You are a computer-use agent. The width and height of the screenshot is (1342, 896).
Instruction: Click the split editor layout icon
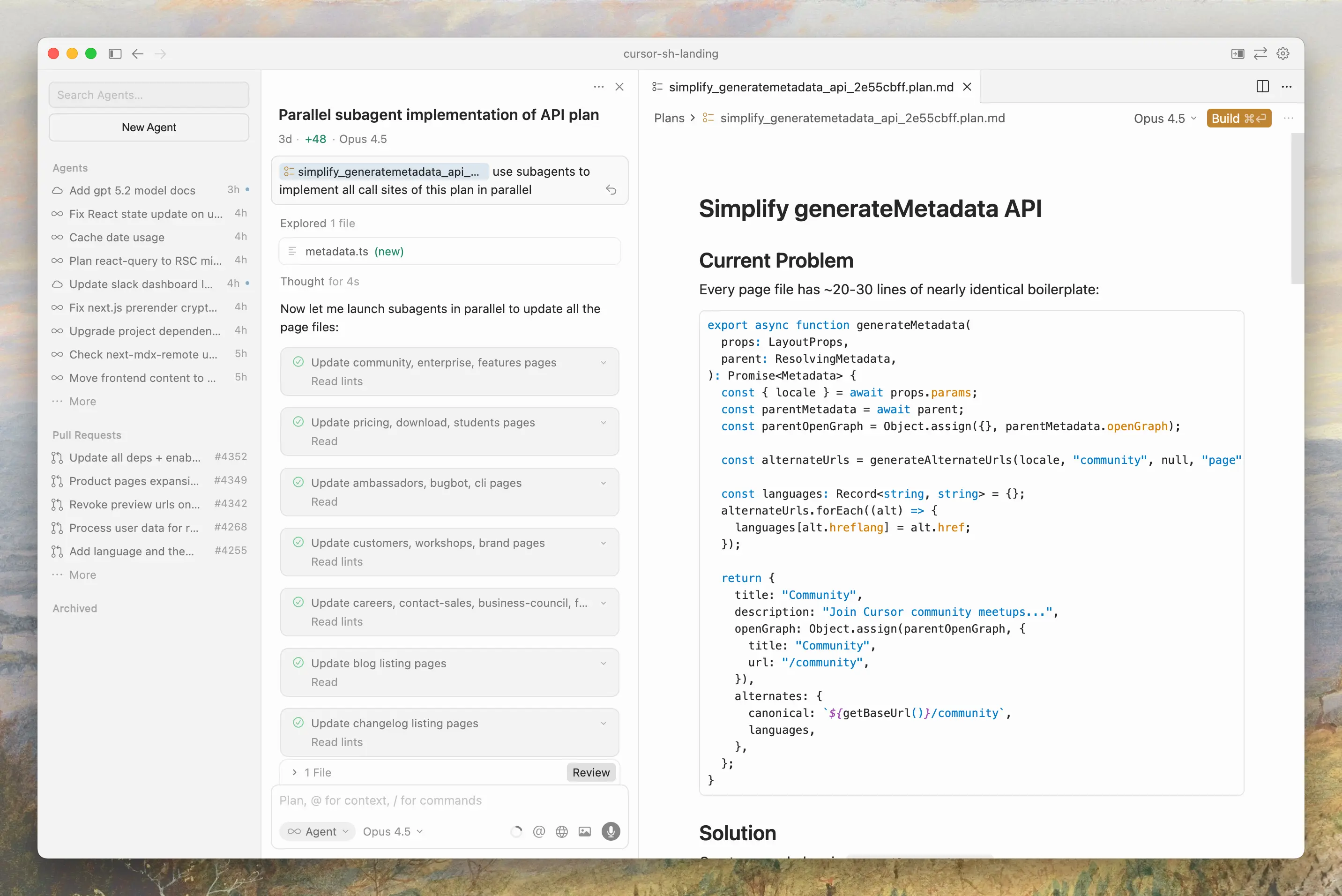click(x=1263, y=86)
